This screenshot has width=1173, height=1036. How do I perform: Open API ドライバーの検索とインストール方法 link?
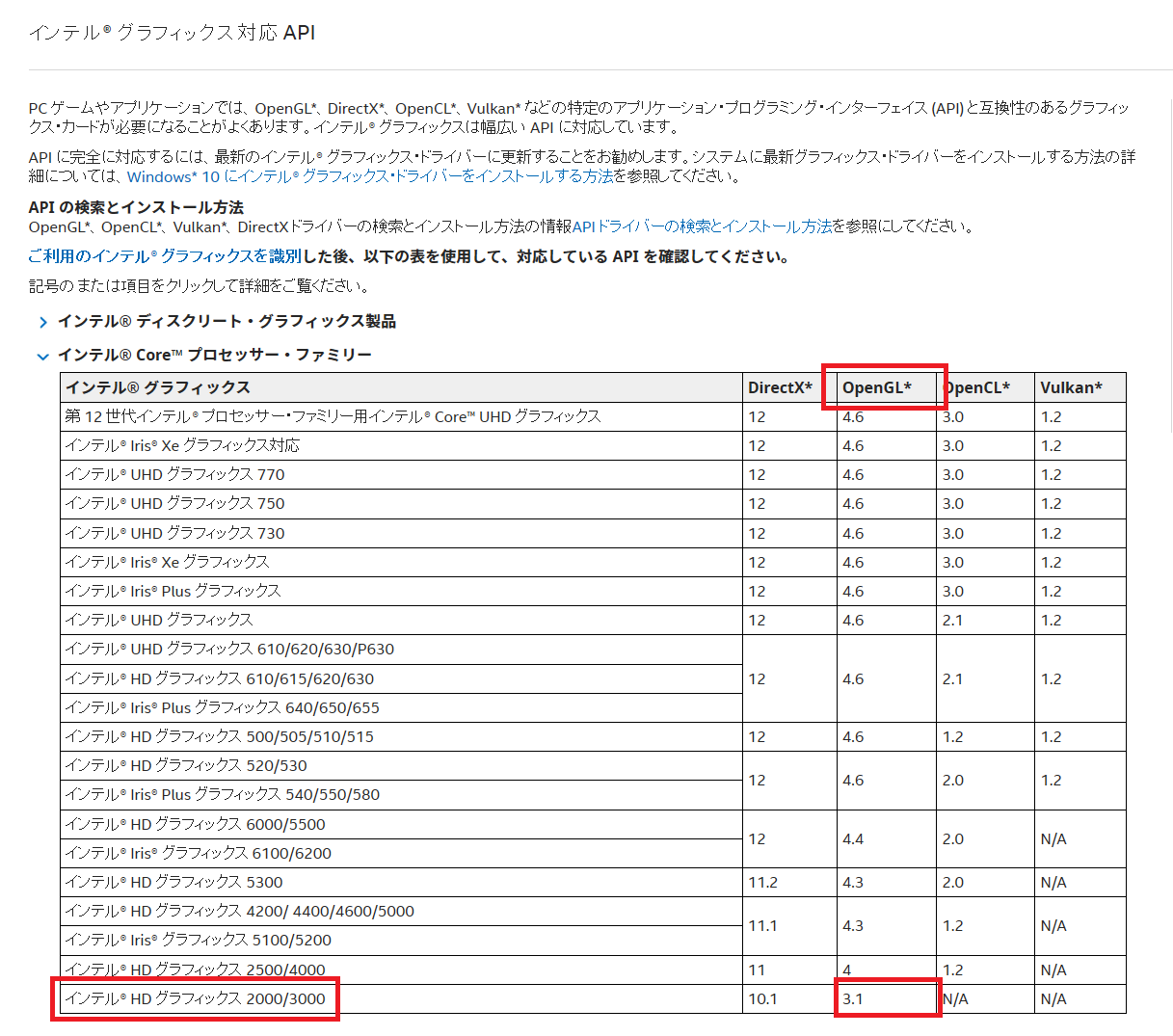(702, 226)
